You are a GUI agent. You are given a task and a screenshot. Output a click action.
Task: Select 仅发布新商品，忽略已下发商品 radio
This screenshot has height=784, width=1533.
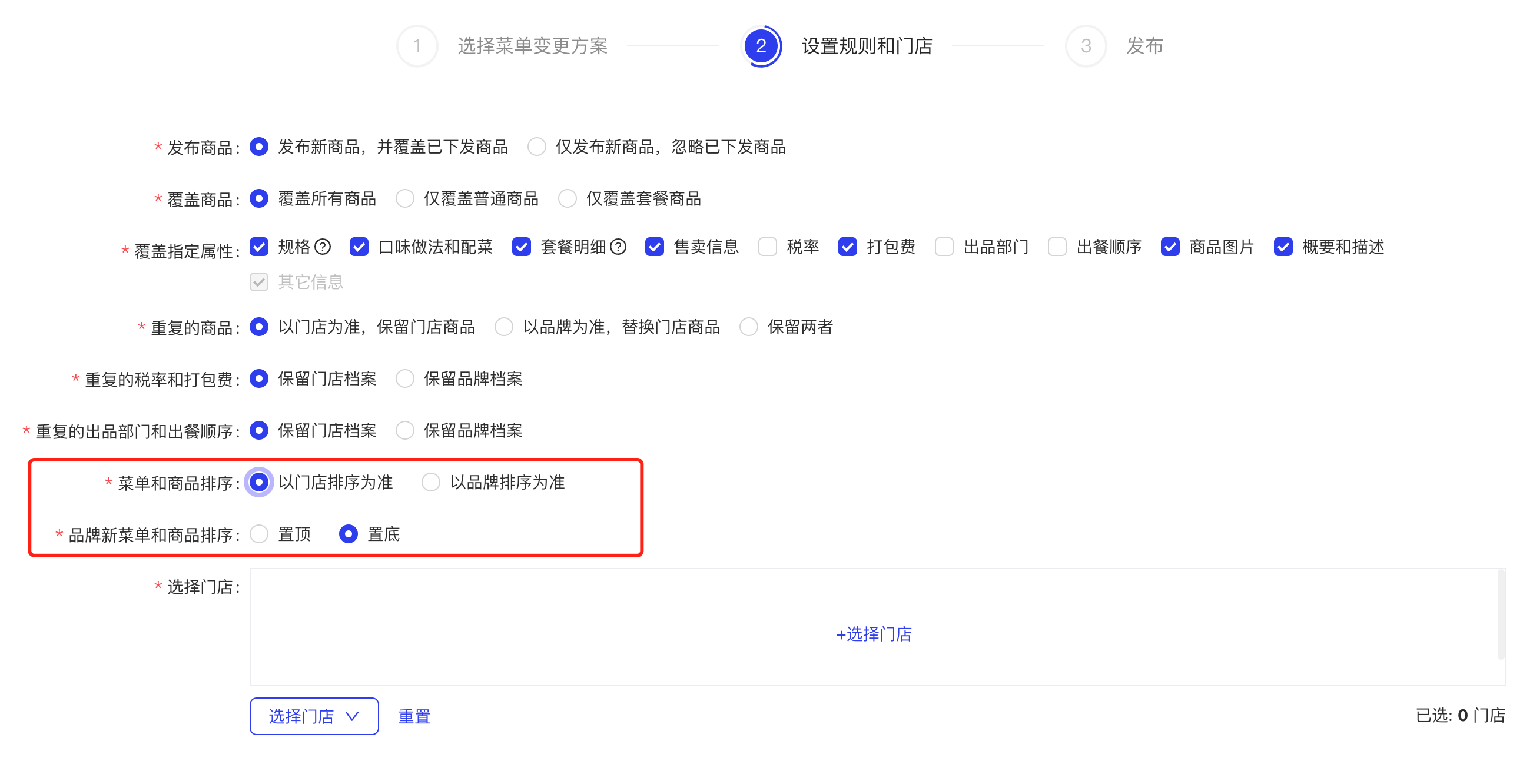point(536,147)
